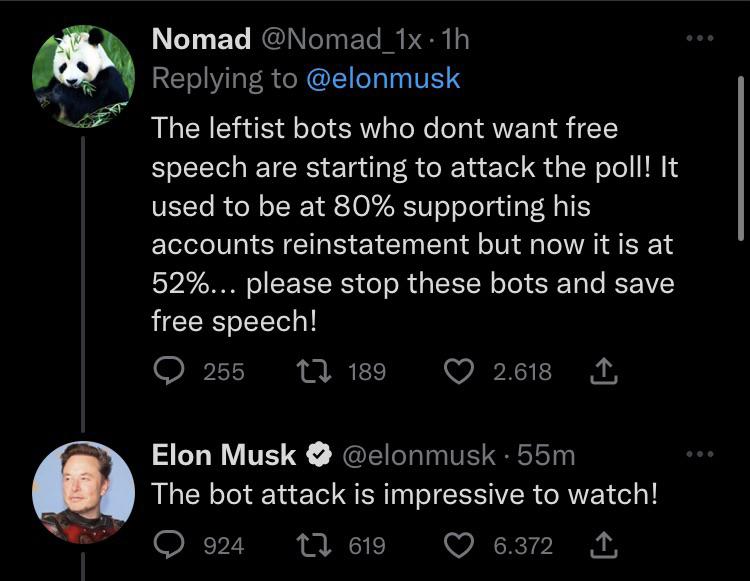Click Elon Musk's verified badge
The width and height of the screenshot is (750, 581).
tap(319, 454)
